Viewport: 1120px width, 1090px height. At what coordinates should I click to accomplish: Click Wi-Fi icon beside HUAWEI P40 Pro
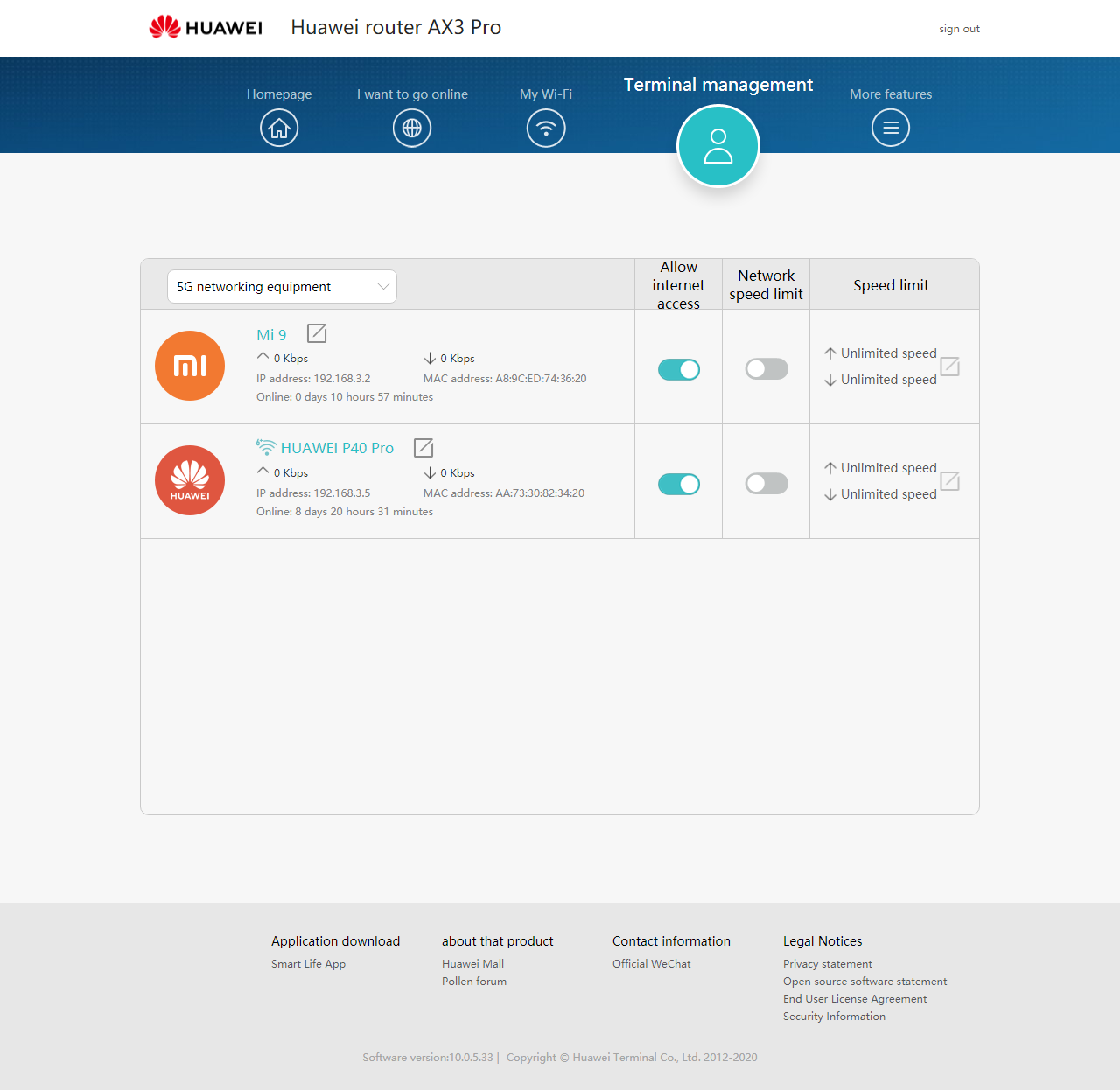click(x=266, y=447)
